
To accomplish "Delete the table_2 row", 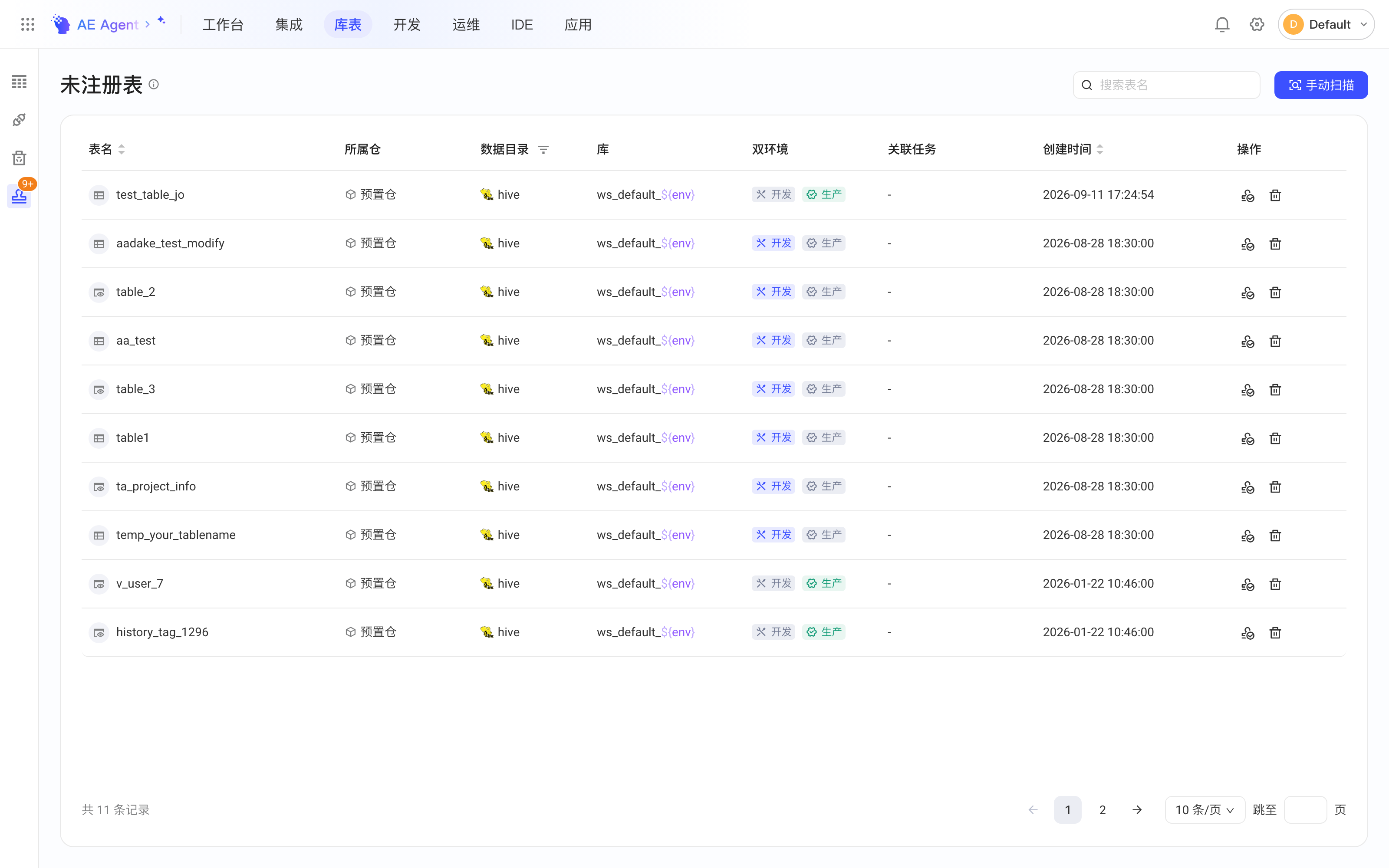I will [x=1275, y=292].
